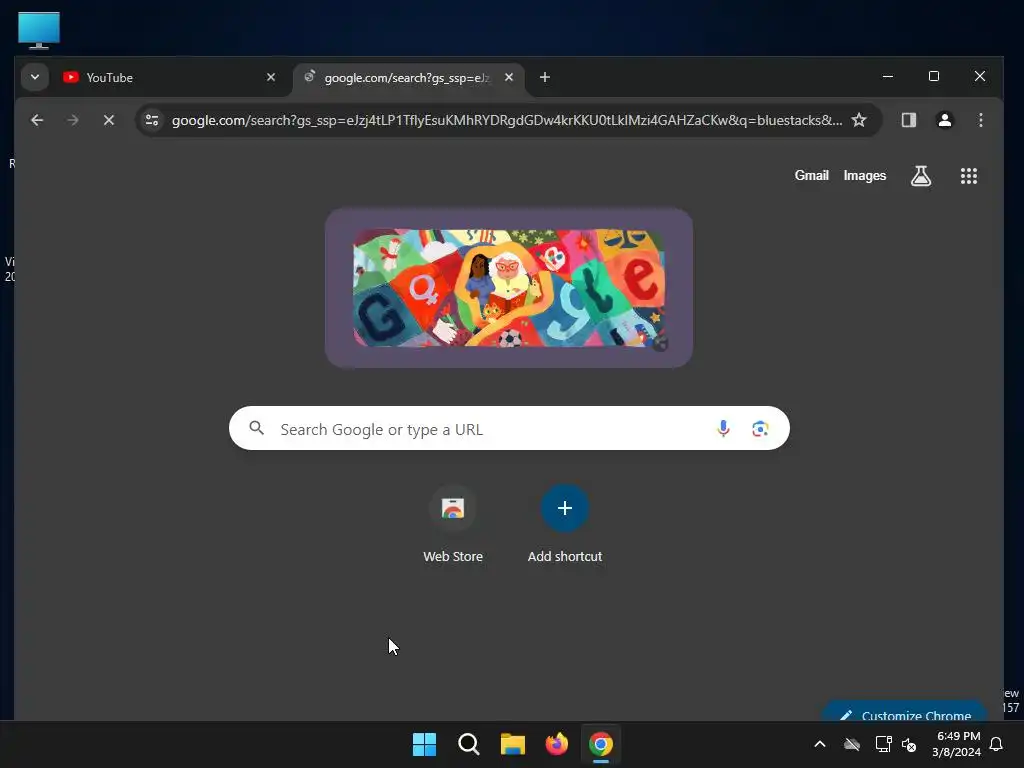The width and height of the screenshot is (1024, 768).
Task: Click the magnifier icon in search box
Action: 257,428
